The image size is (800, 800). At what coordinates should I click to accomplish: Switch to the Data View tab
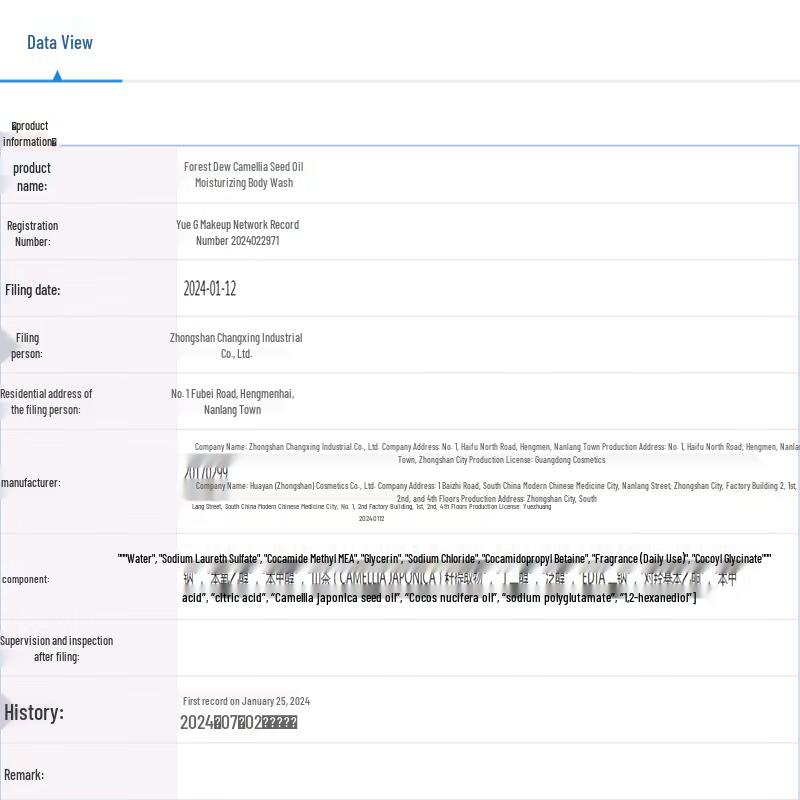click(60, 42)
